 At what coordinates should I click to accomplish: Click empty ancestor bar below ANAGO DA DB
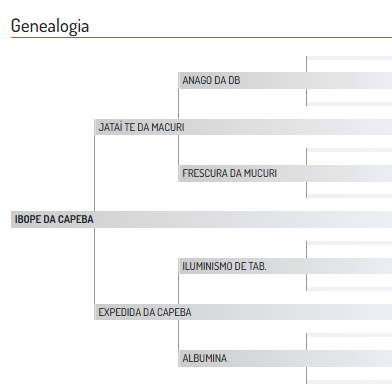[349, 104]
